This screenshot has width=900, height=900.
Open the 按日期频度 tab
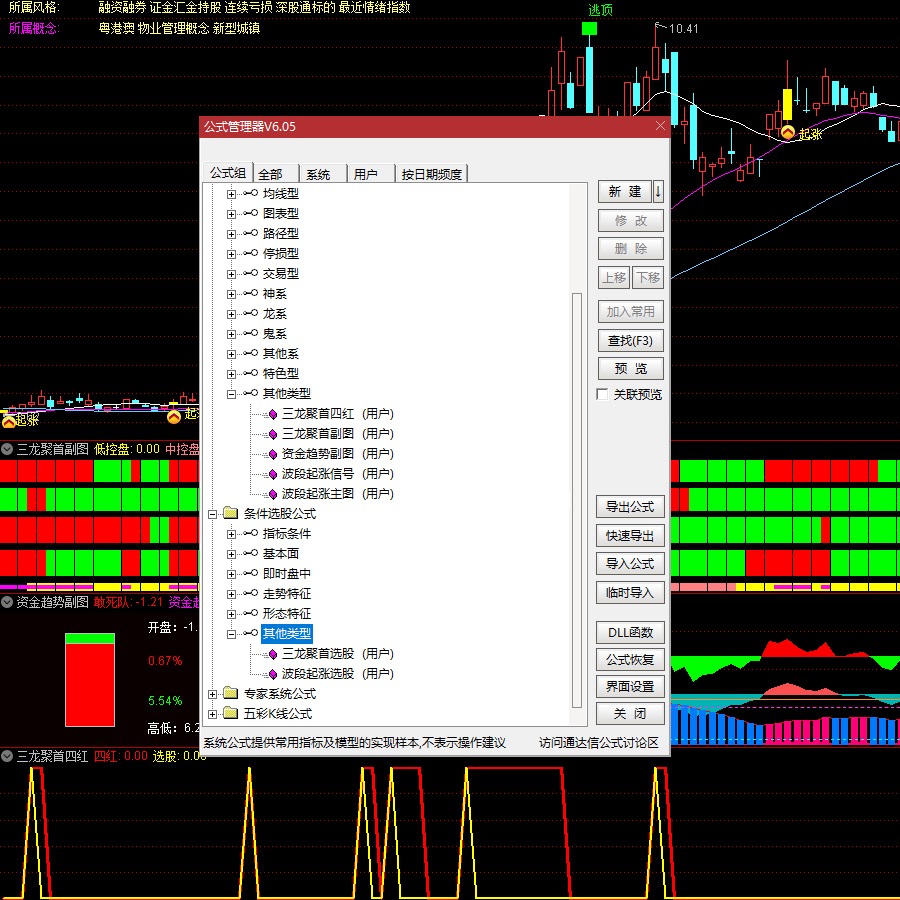[431, 174]
